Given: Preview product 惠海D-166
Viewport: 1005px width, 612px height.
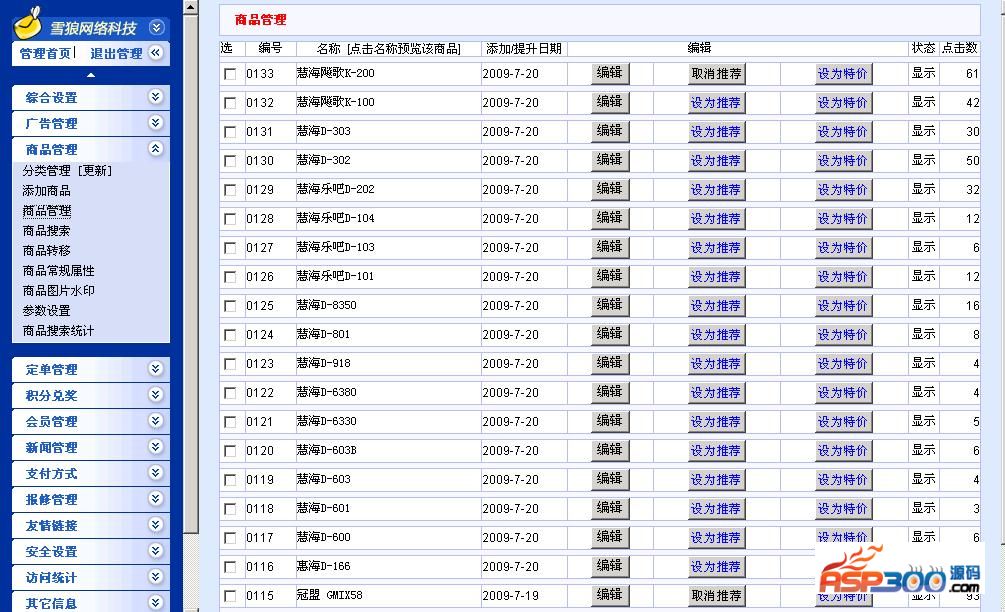Looking at the screenshot, I should (323, 567).
